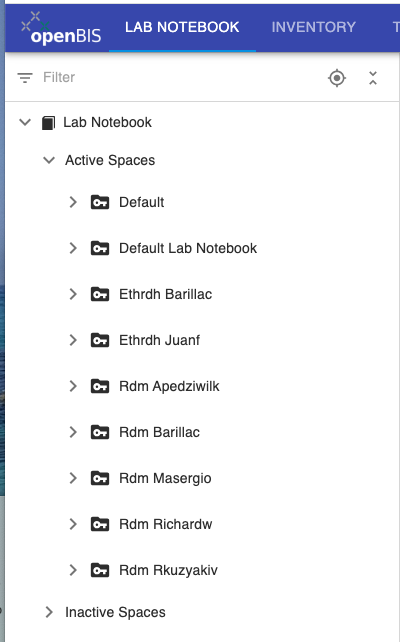The width and height of the screenshot is (400, 642).
Task: Click the Ethrdh Juanf key-folder icon
Action: (100, 340)
